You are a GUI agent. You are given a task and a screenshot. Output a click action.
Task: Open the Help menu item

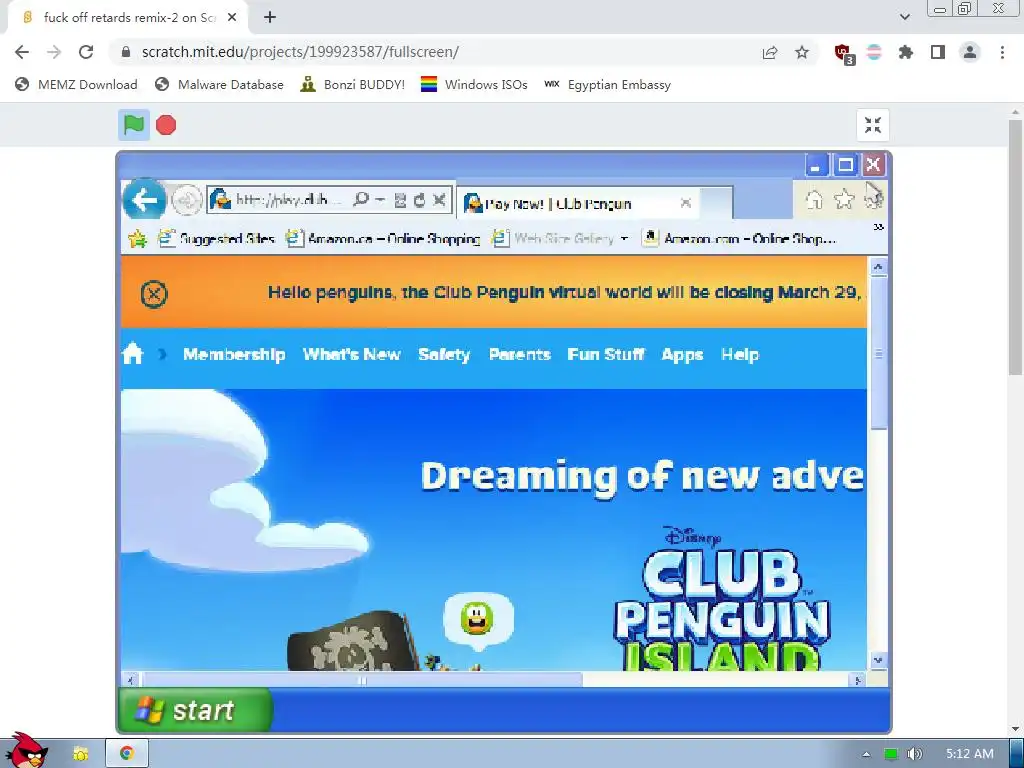click(740, 355)
